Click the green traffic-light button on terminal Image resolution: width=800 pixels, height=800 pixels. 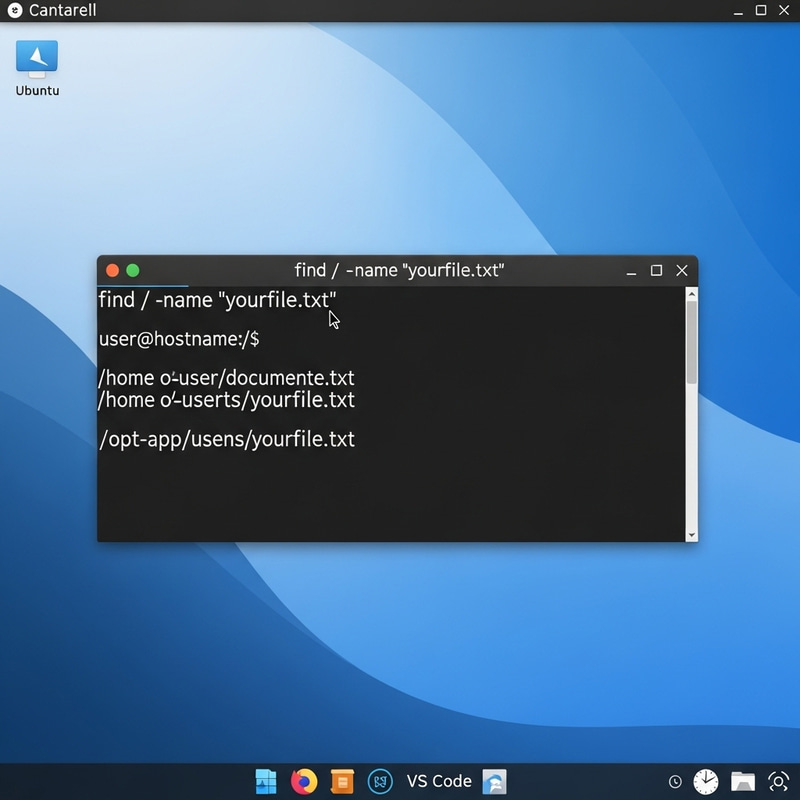(x=133, y=270)
